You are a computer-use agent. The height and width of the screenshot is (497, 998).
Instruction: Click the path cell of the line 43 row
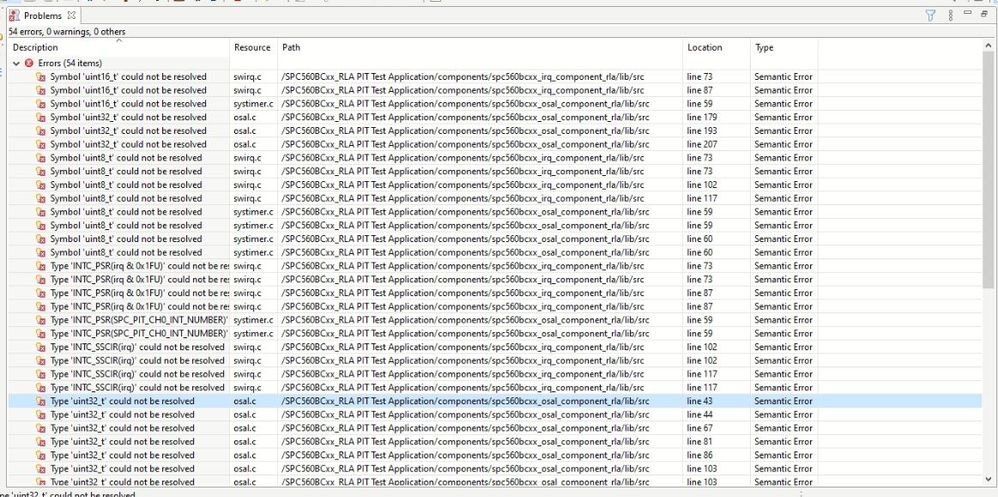point(480,401)
